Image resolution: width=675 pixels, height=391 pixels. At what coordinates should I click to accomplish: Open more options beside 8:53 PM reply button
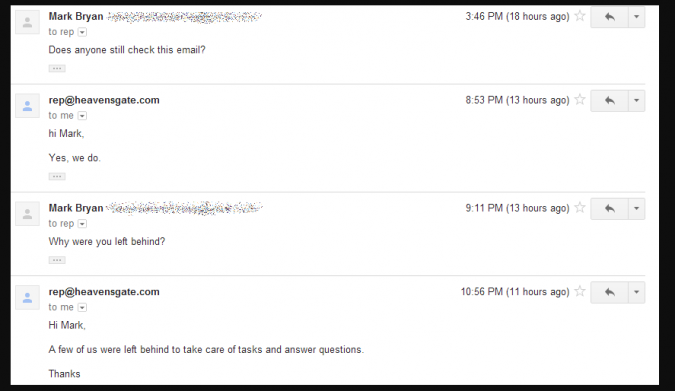[637, 101]
